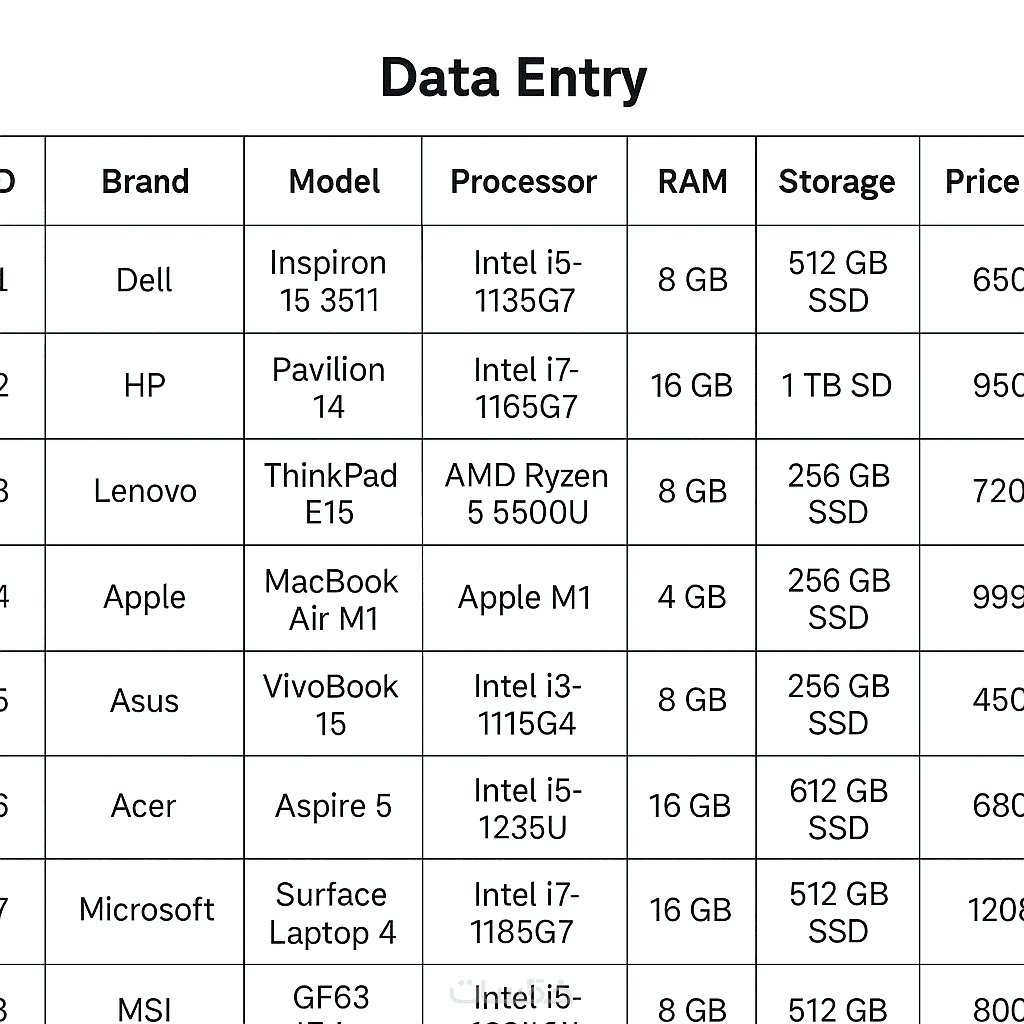Click the Intel i3-1115G4 processor cell

(x=527, y=705)
